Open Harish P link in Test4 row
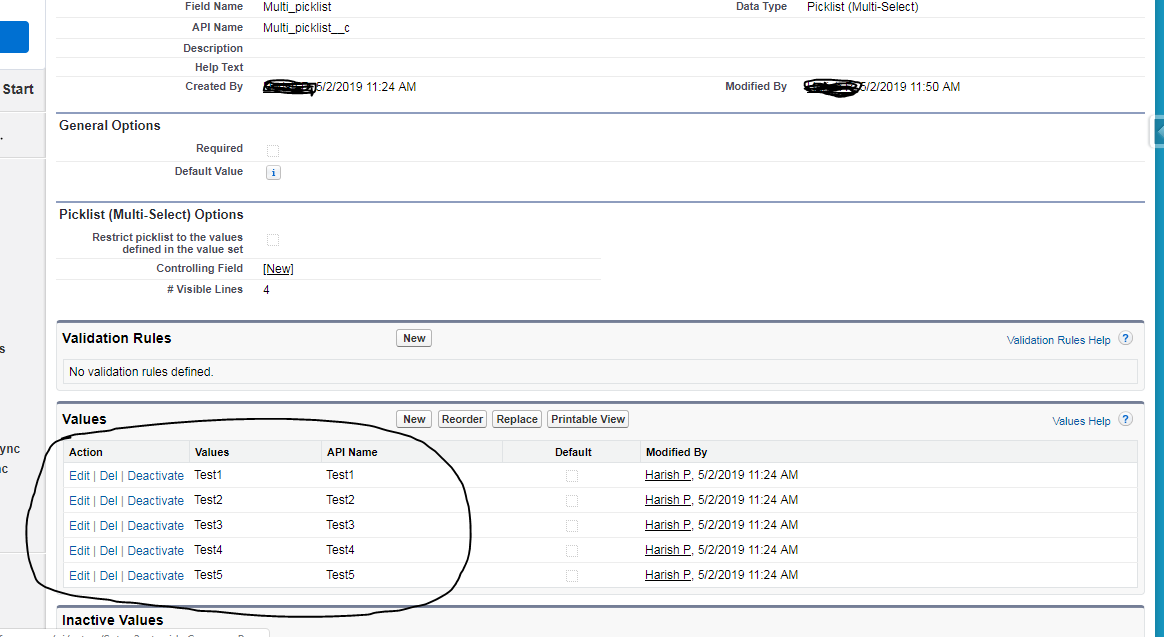This screenshot has width=1164, height=637. click(x=668, y=550)
